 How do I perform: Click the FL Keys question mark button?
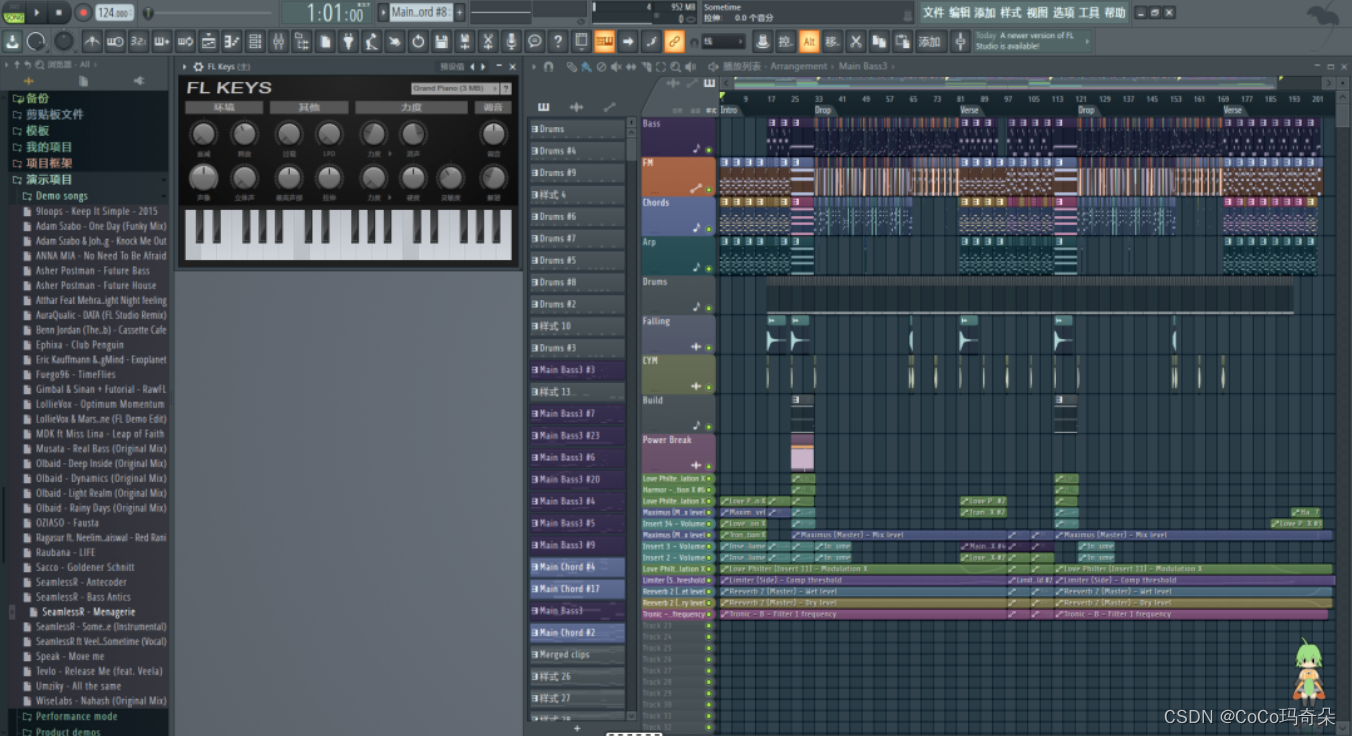coord(505,89)
